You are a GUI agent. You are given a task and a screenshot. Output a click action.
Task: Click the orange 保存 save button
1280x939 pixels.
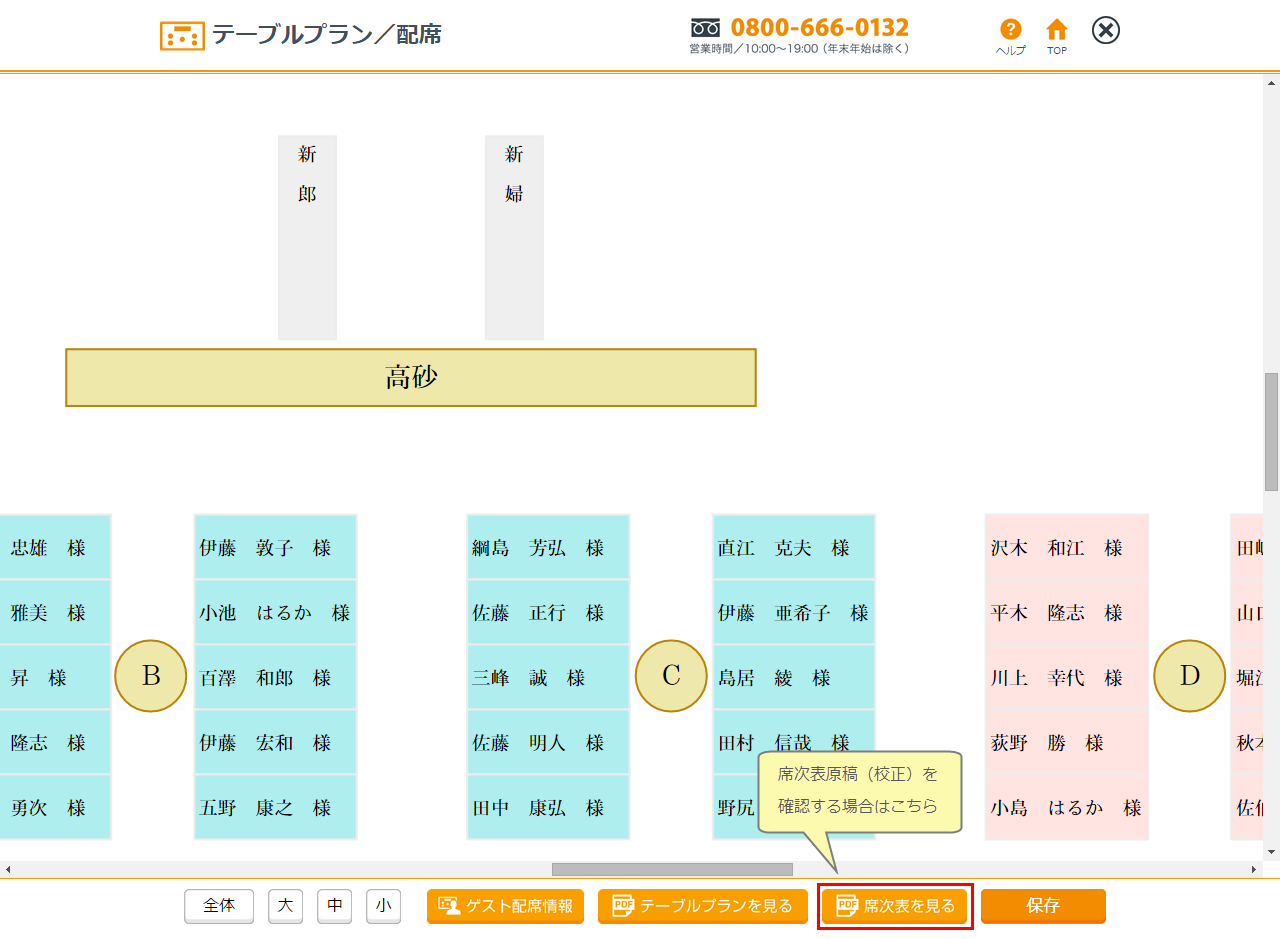tap(1043, 906)
